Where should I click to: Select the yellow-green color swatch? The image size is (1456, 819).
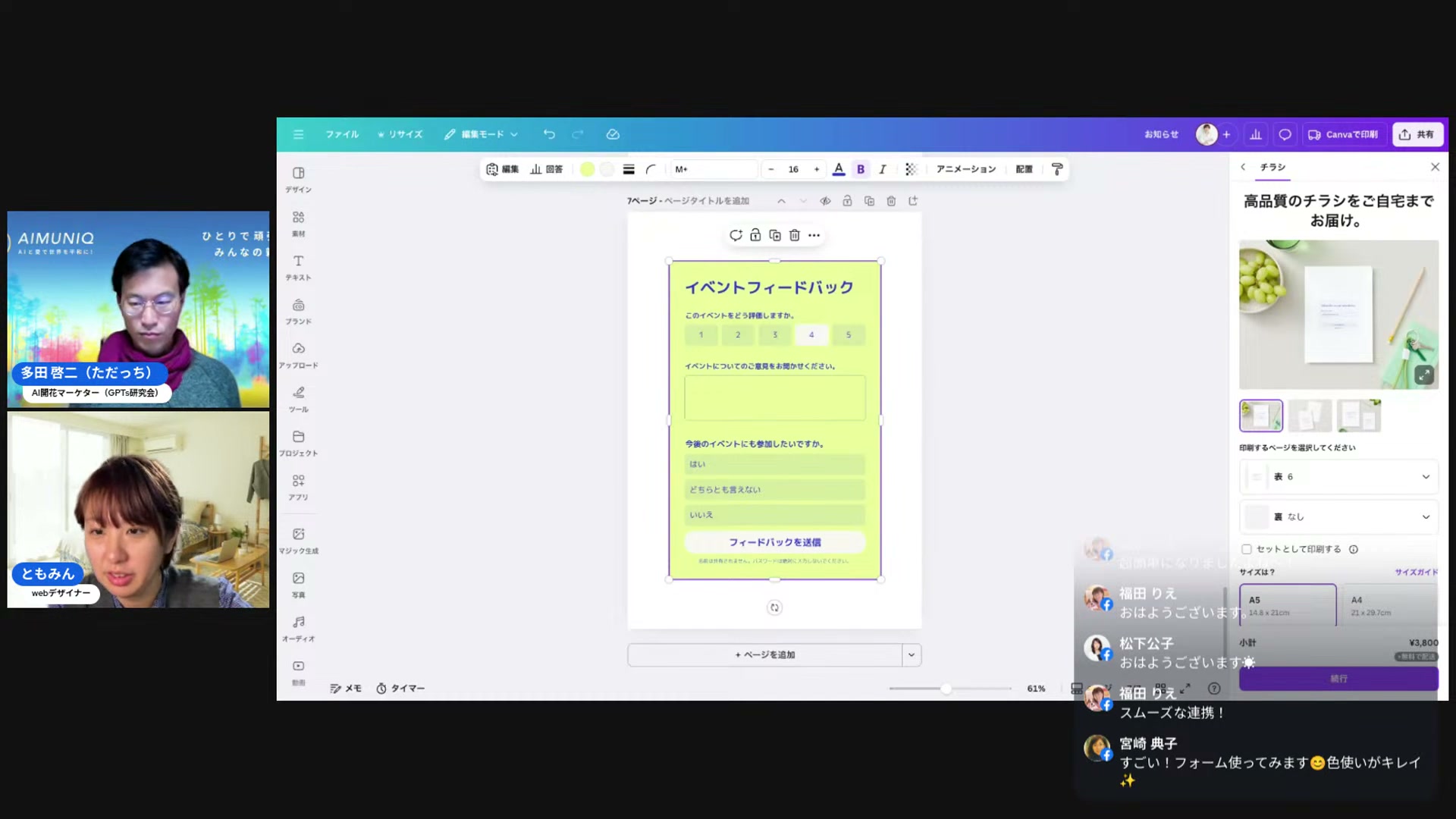[587, 169]
